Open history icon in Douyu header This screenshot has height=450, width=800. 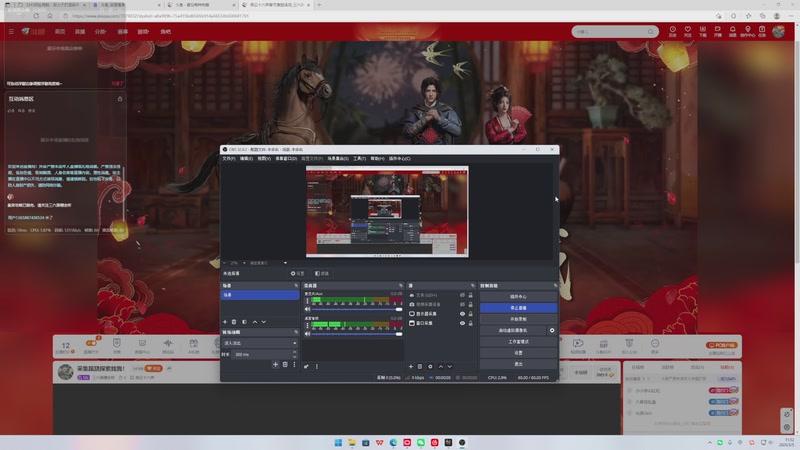[672, 31]
